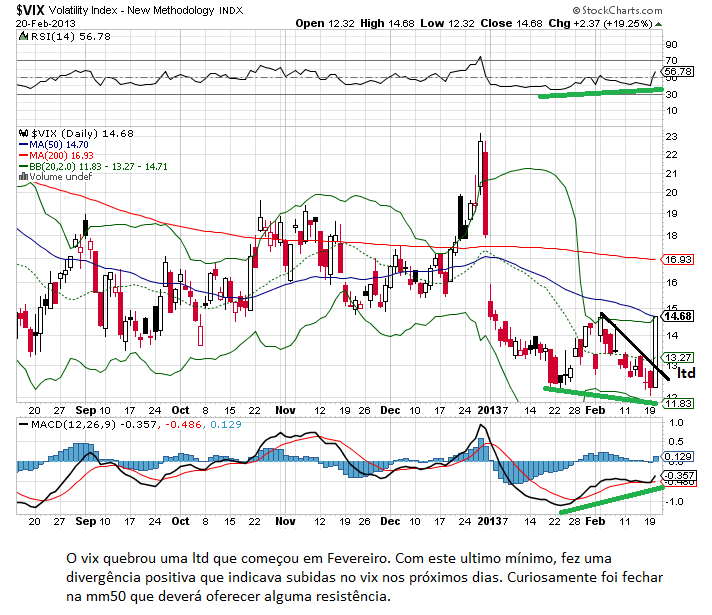712x615 pixels.
Task: Click the caption line starting 'O vix quebrou uma ltd'
Action: 339,558
